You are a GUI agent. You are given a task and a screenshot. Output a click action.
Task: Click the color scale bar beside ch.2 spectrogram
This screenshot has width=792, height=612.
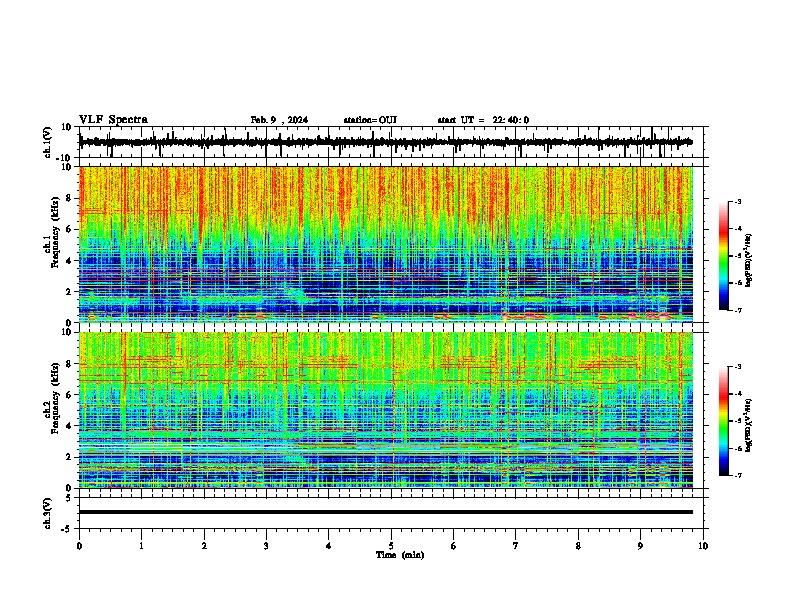(724, 421)
